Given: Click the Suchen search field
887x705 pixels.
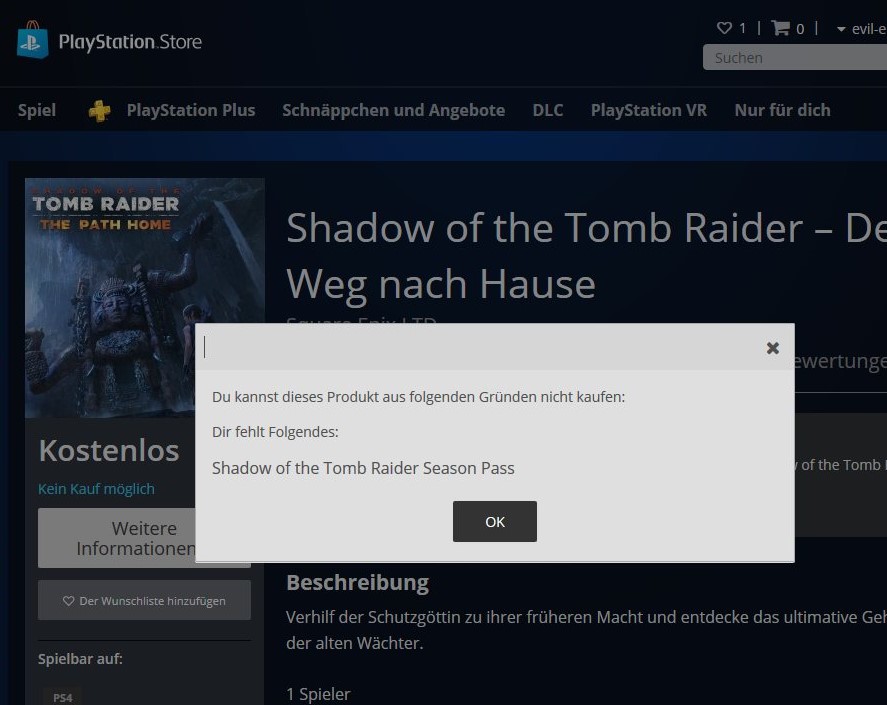Looking at the screenshot, I should point(795,58).
